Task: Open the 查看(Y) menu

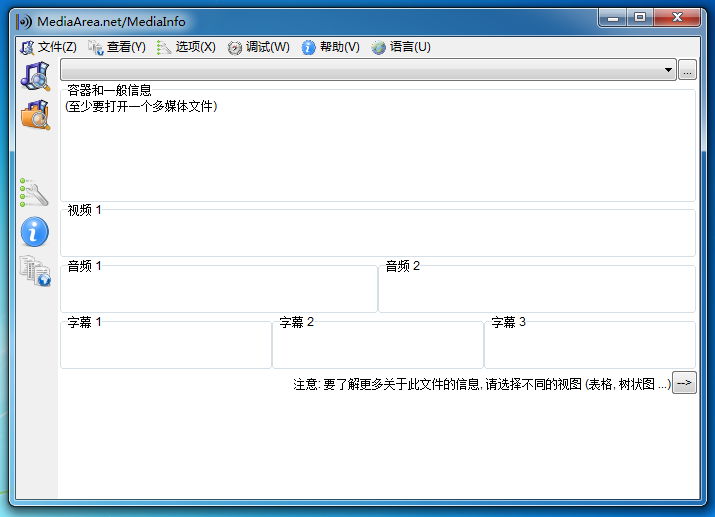Action: [x=117, y=47]
